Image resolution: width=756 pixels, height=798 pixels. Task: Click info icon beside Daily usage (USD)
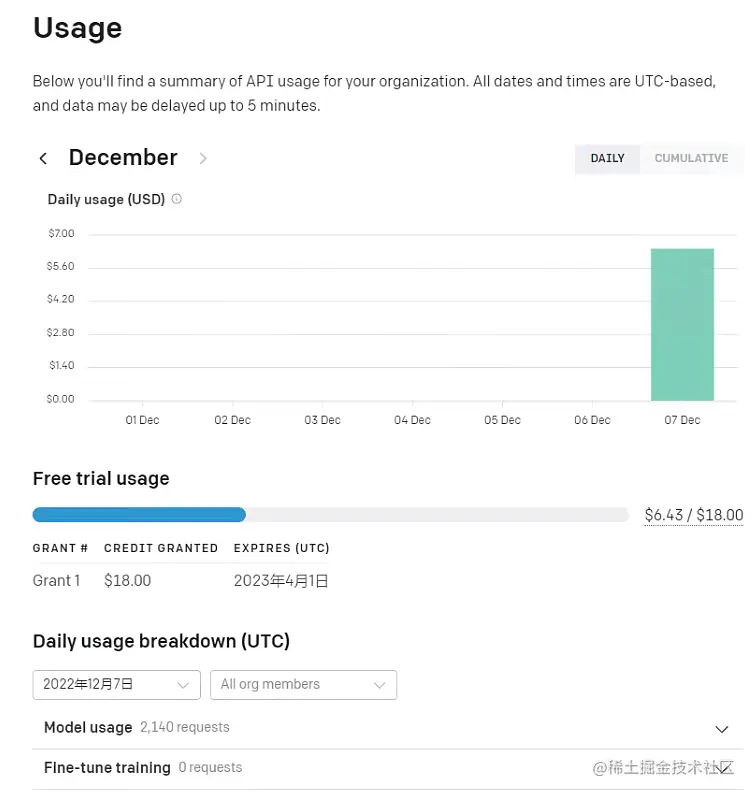coord(177,199)
